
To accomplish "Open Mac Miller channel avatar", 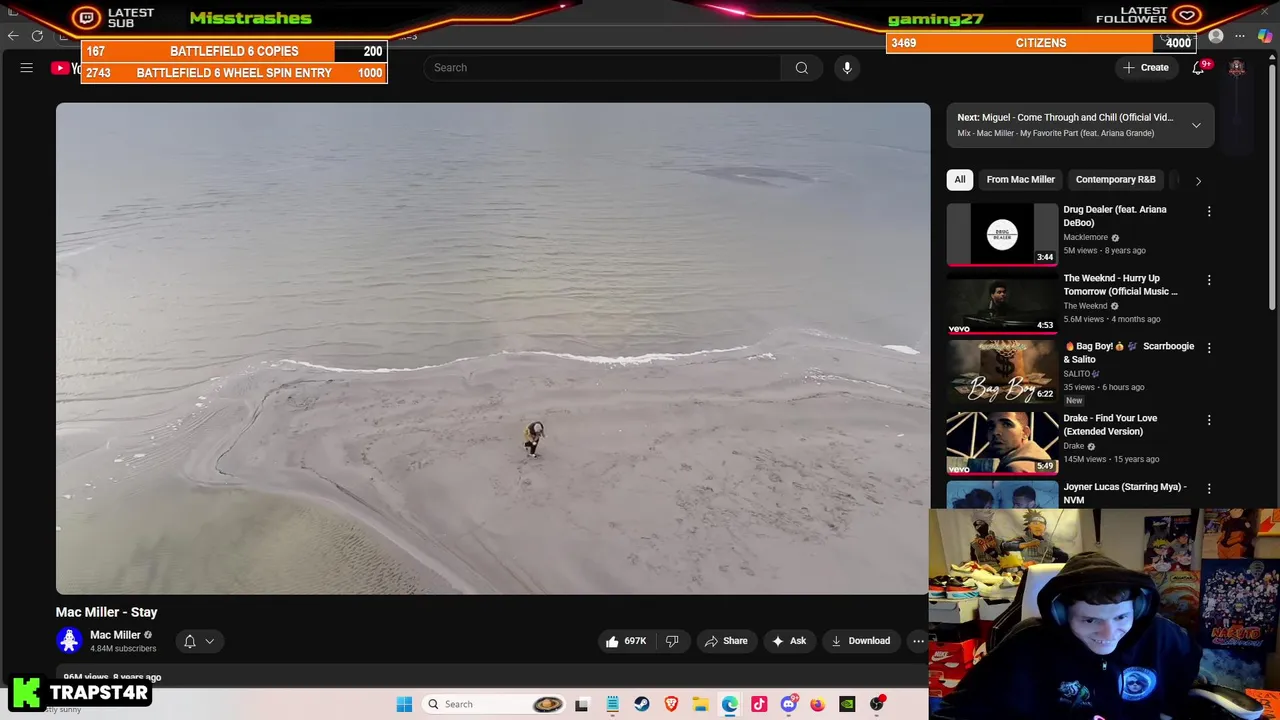I will point(69,641).
